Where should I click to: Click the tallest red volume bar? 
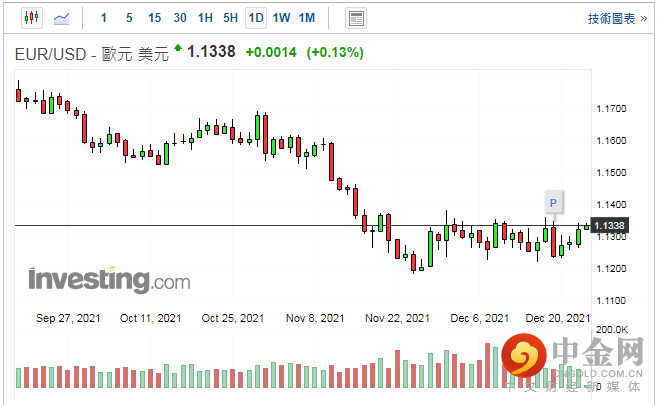click(488, 366)
